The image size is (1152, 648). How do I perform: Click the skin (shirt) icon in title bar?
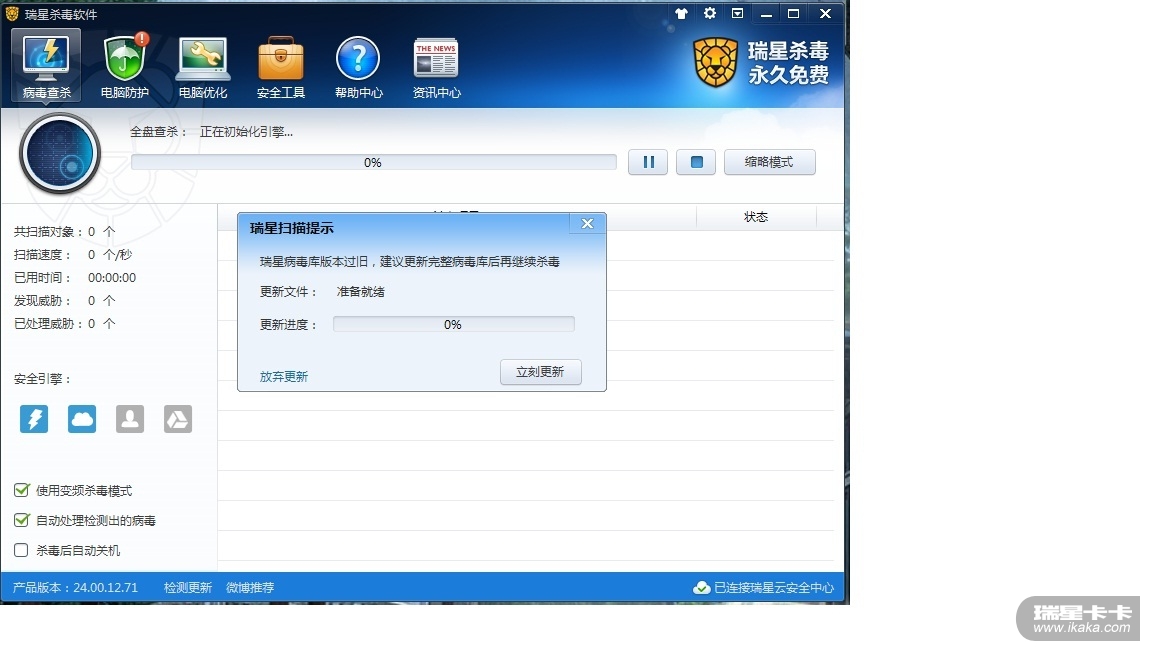pos(681,13)
